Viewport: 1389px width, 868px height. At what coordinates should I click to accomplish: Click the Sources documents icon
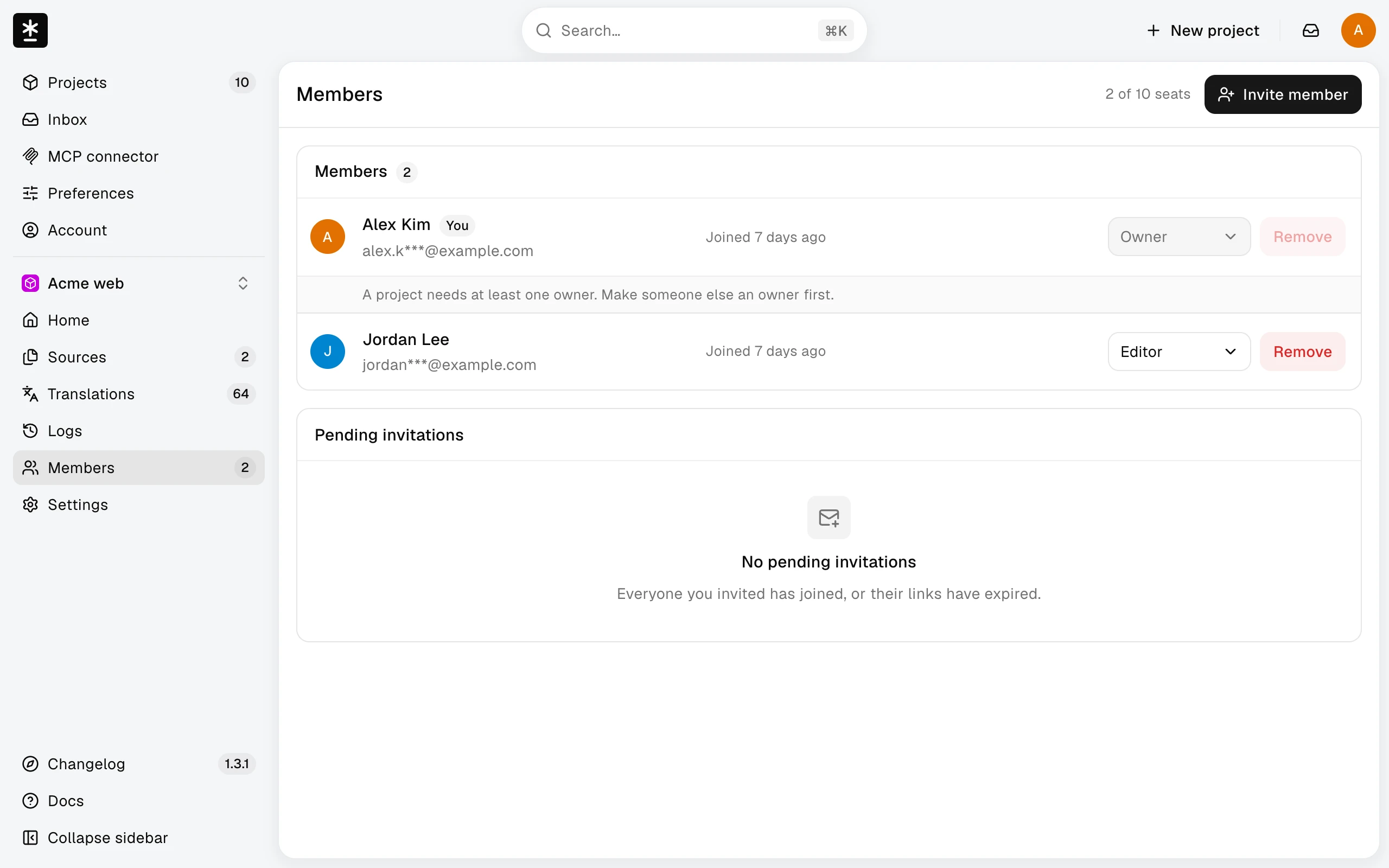point(30,357)
